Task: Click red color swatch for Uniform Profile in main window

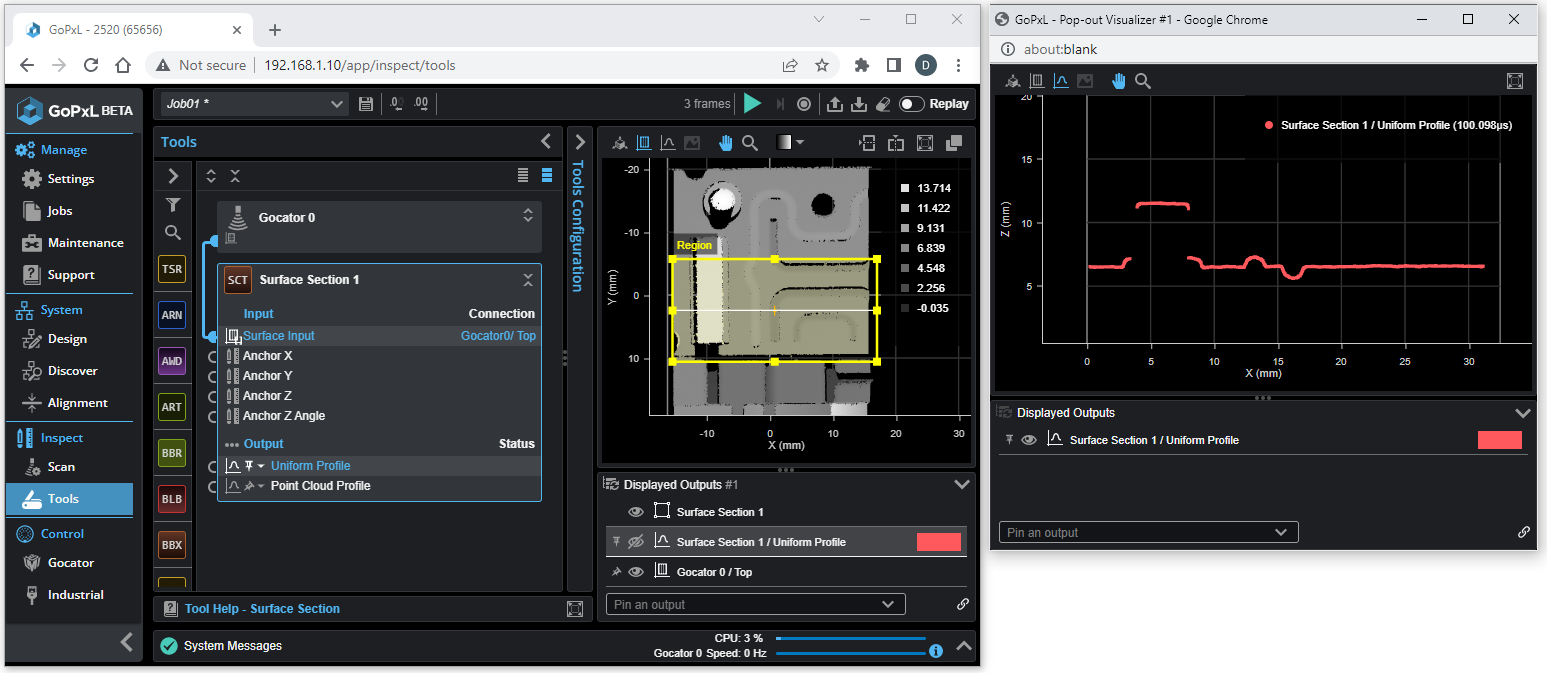Action: click(x=939, y=542)
